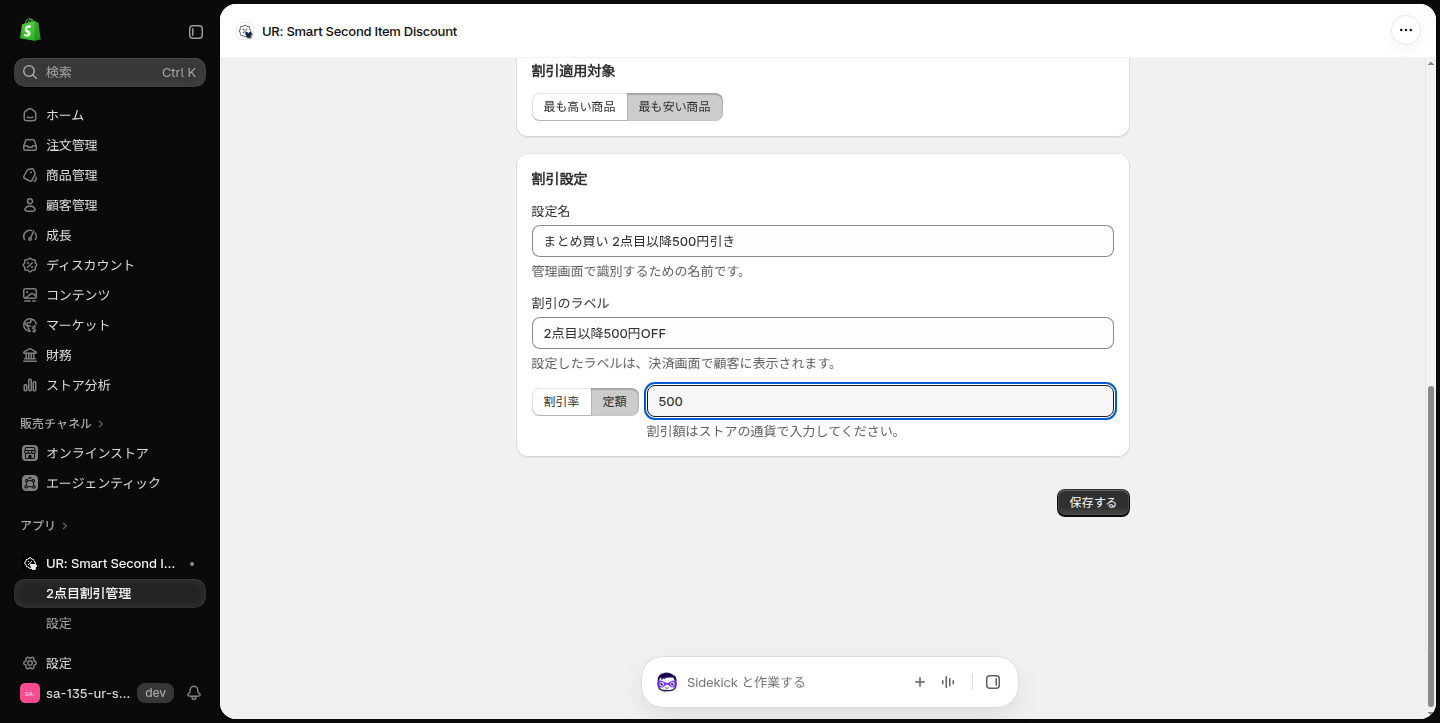Image resolution: width=1440 pixels, height=723 pixels.
Task: Switch discount type to 定額
Action: (615, 402)
